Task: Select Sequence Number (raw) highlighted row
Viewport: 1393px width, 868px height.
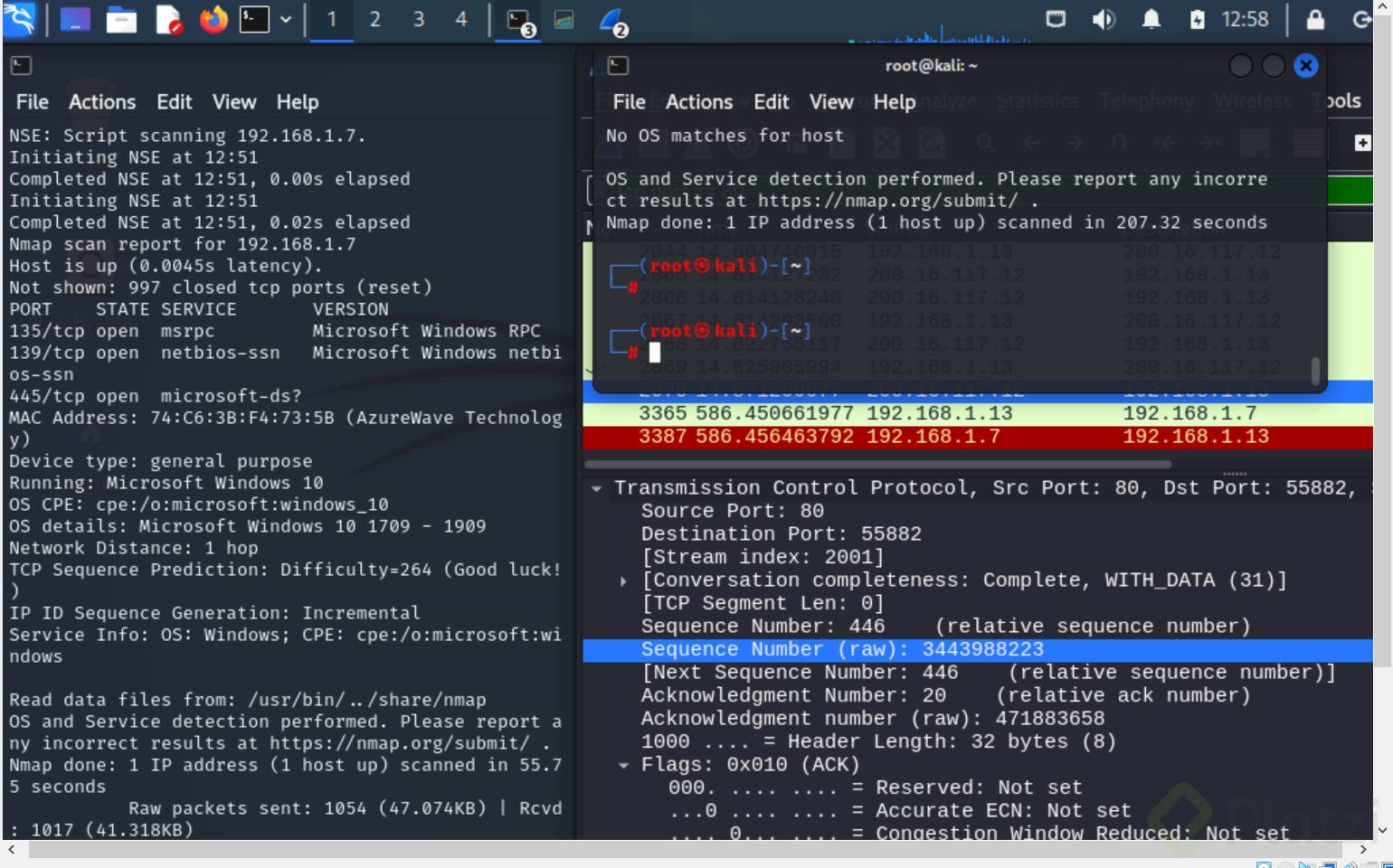Action: point(978,649)
